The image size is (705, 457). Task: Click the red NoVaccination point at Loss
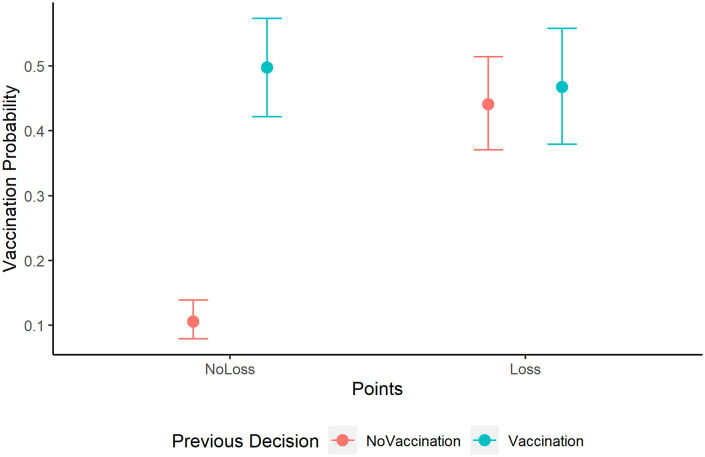click(x=488, y=104)
